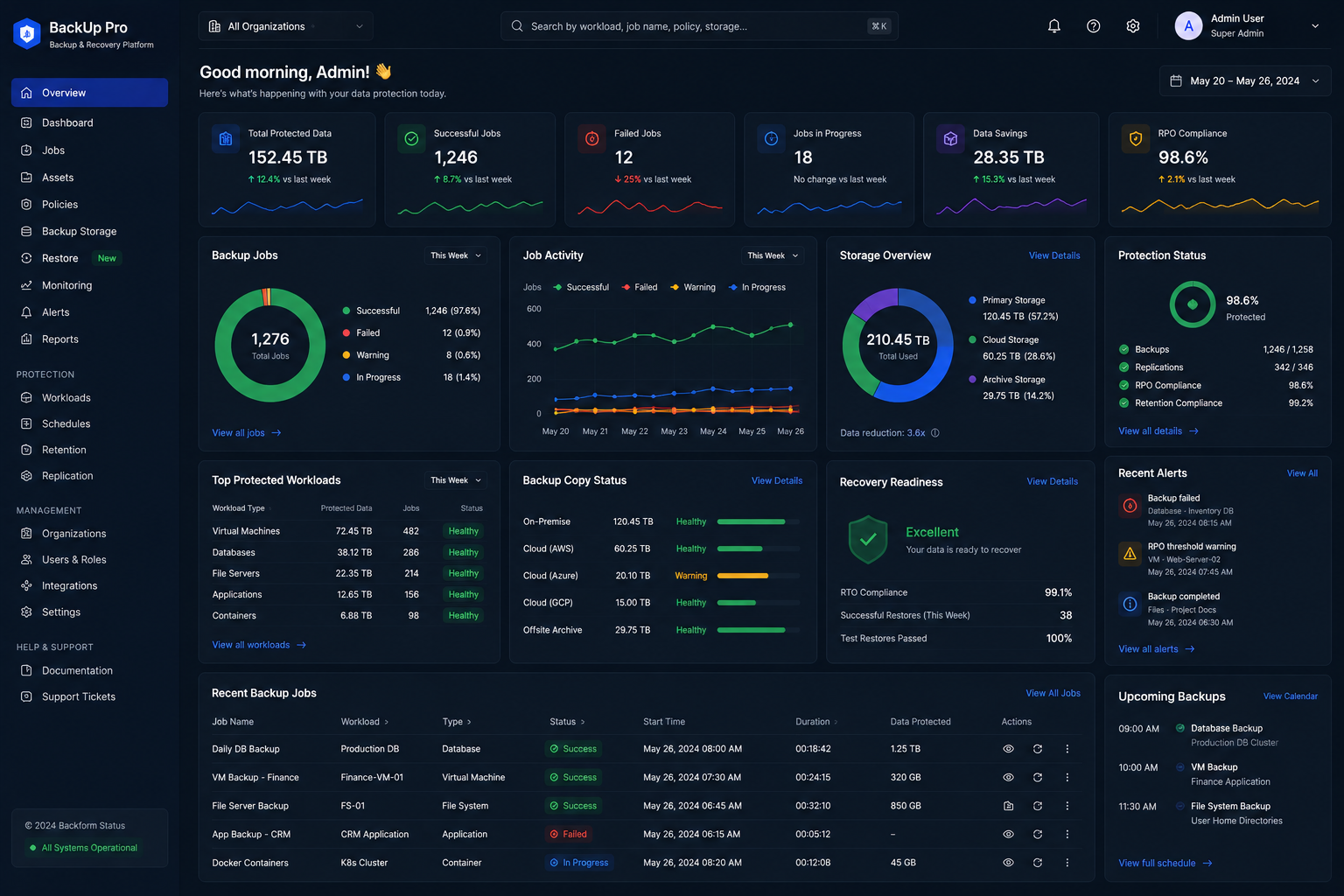Click the Total Protected Data card icon
Screen dimensions: 1344x896
pos(226,138)
